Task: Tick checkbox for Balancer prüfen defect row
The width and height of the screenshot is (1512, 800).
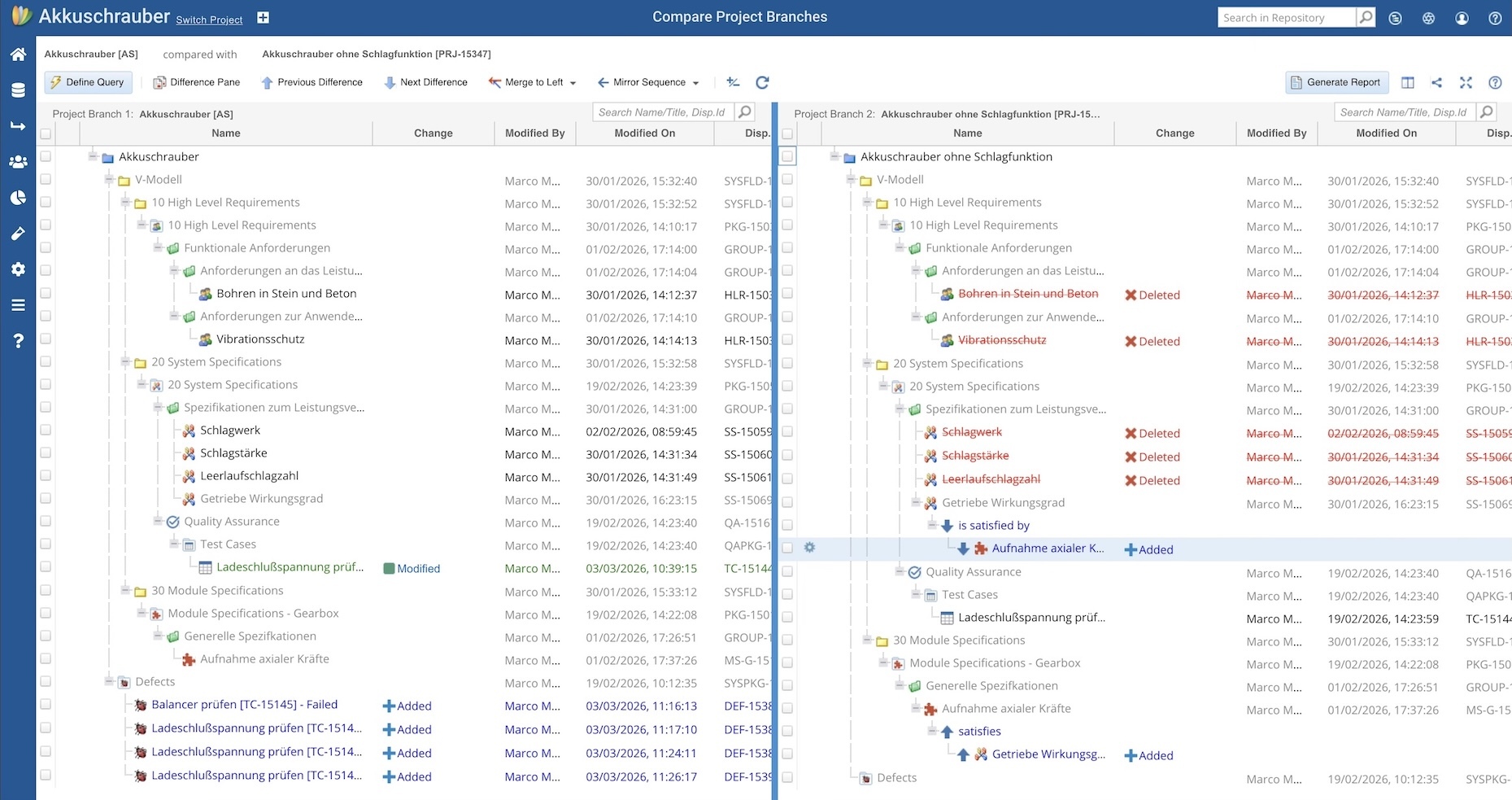Action: point(46,705)
